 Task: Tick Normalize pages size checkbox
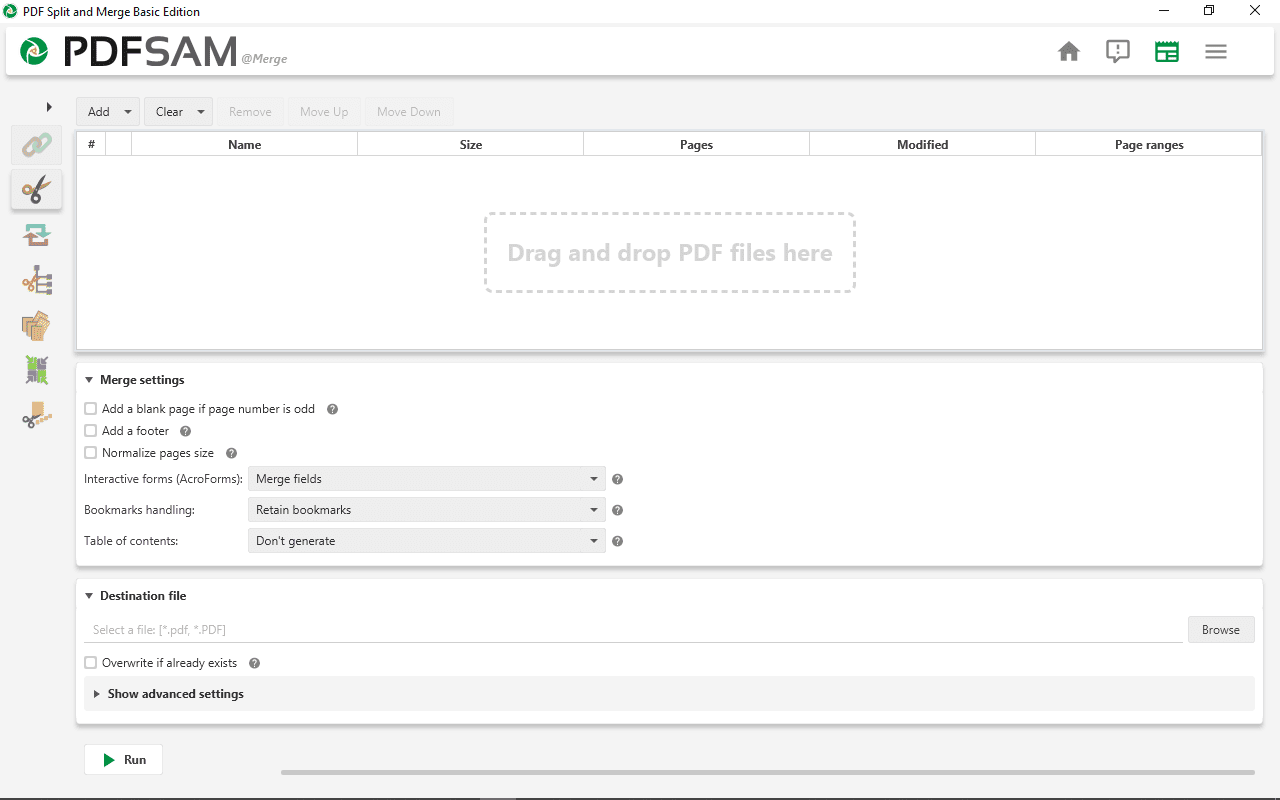(x=91, y=453)
